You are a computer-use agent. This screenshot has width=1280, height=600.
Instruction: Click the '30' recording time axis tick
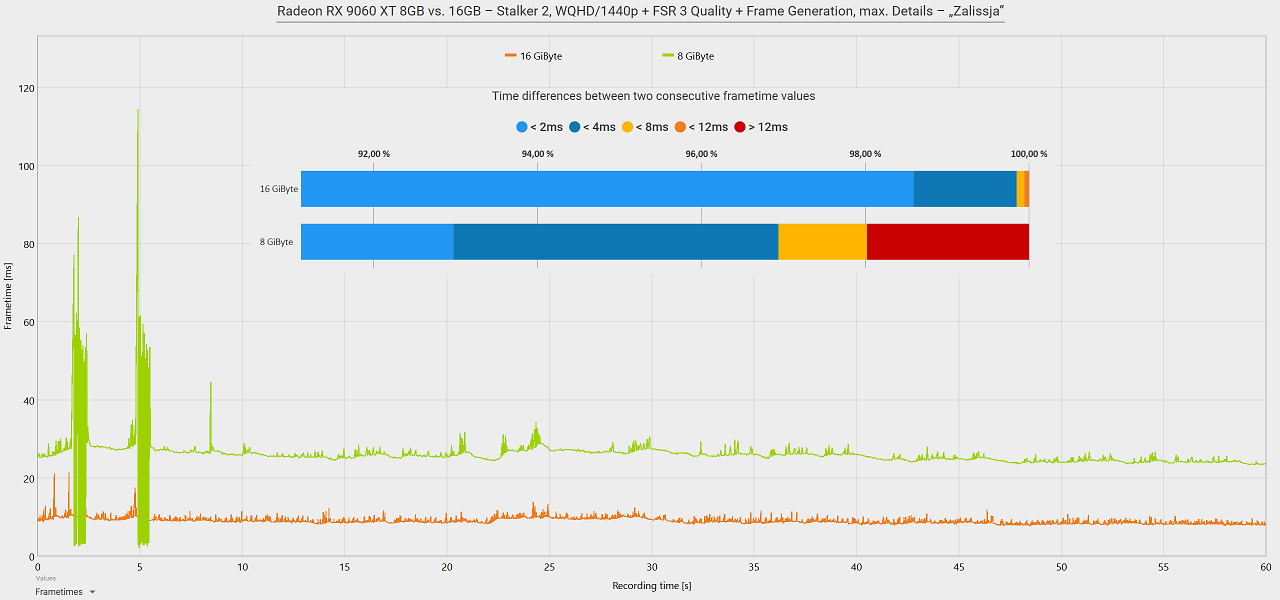point(652,566)
